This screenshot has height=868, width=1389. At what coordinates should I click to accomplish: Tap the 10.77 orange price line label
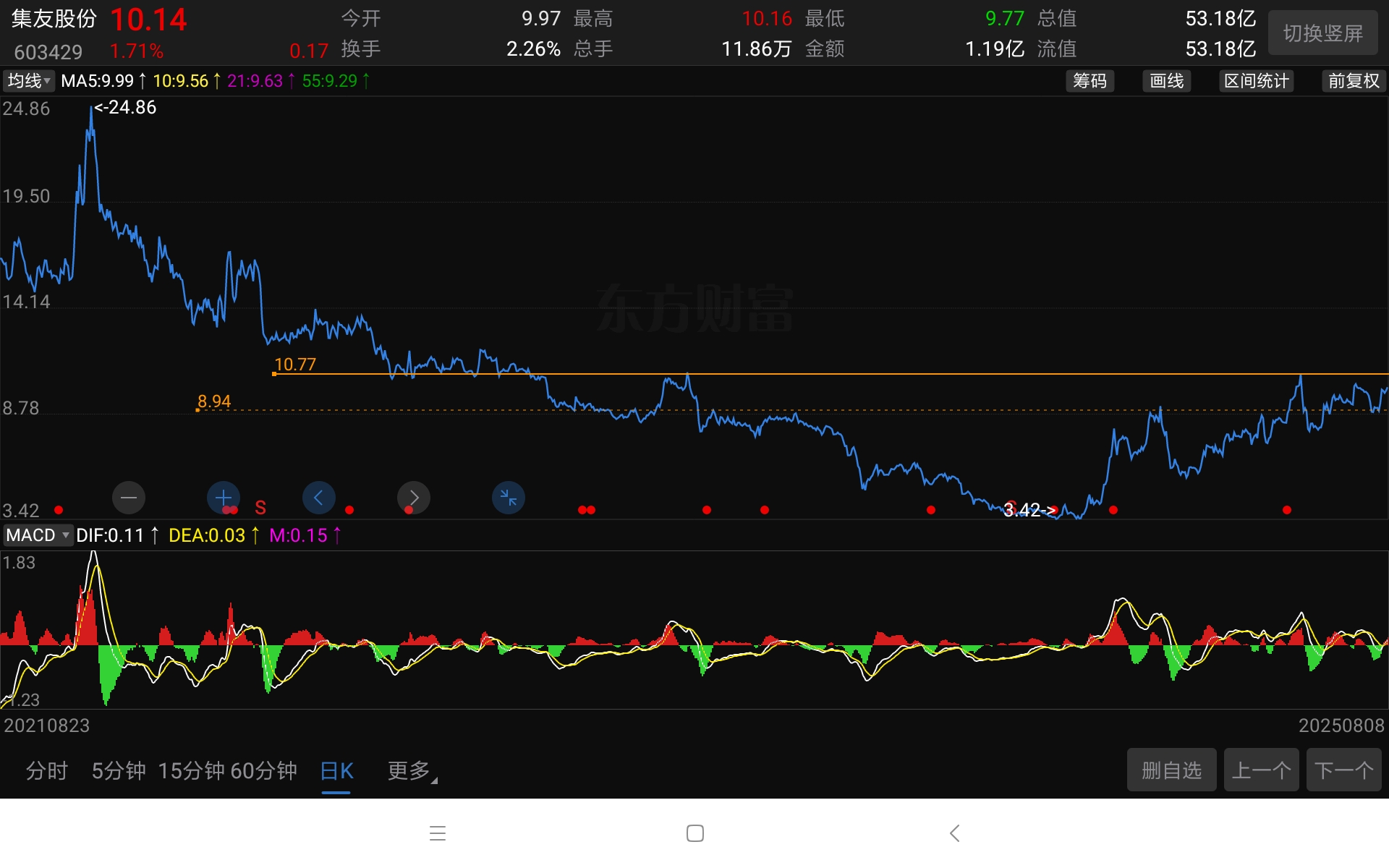[x=295, y=365]
